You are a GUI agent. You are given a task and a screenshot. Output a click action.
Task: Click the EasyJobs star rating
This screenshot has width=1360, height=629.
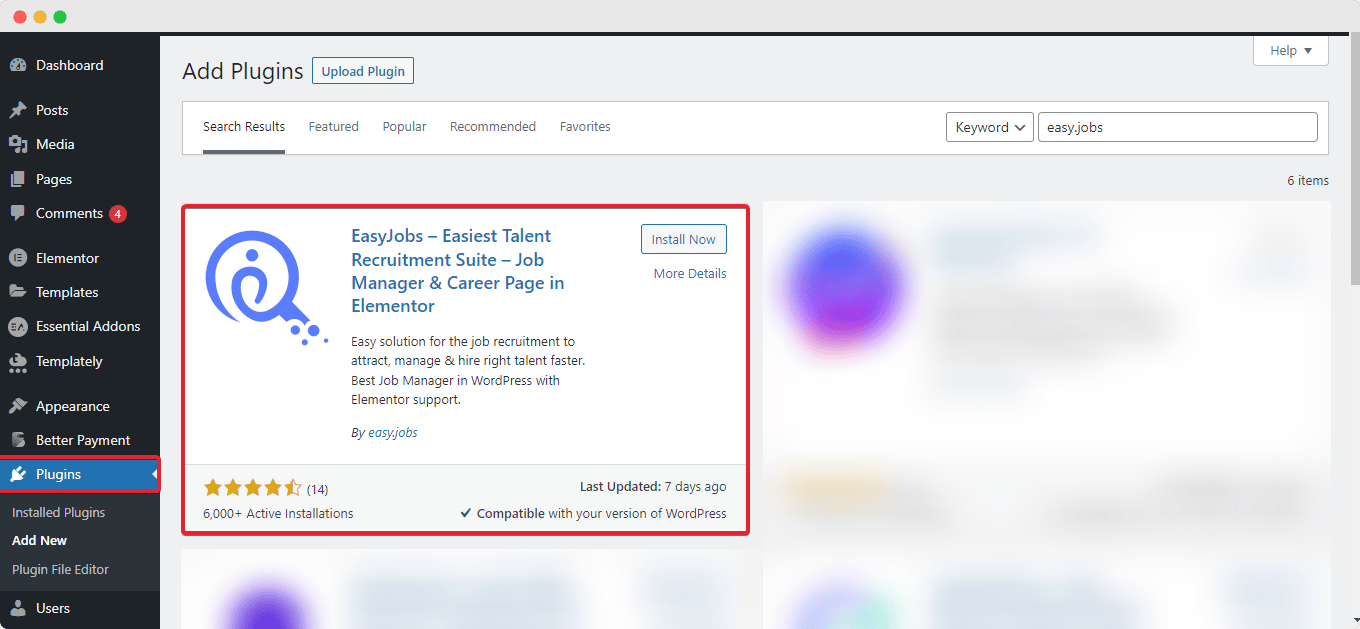252,488
